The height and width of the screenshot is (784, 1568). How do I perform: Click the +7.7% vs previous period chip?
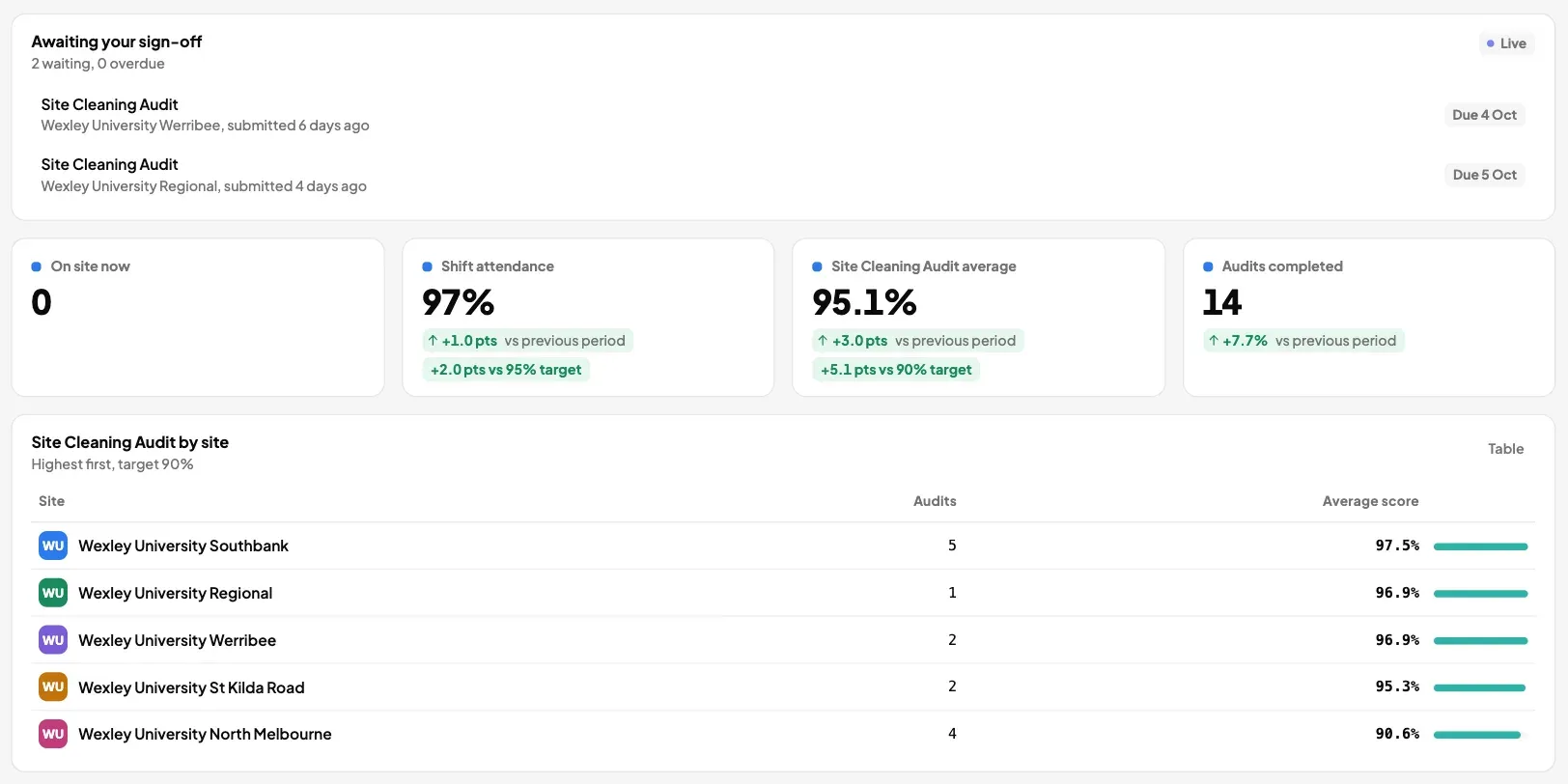1303,341
